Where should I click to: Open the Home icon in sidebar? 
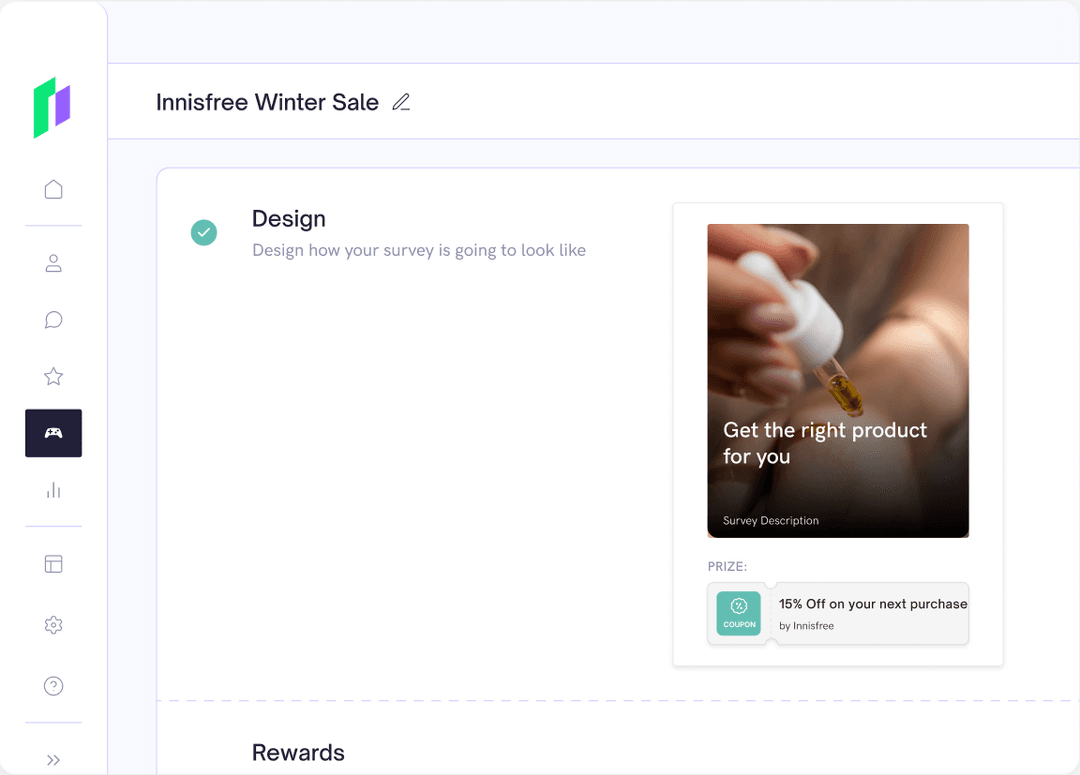[54, 189]
